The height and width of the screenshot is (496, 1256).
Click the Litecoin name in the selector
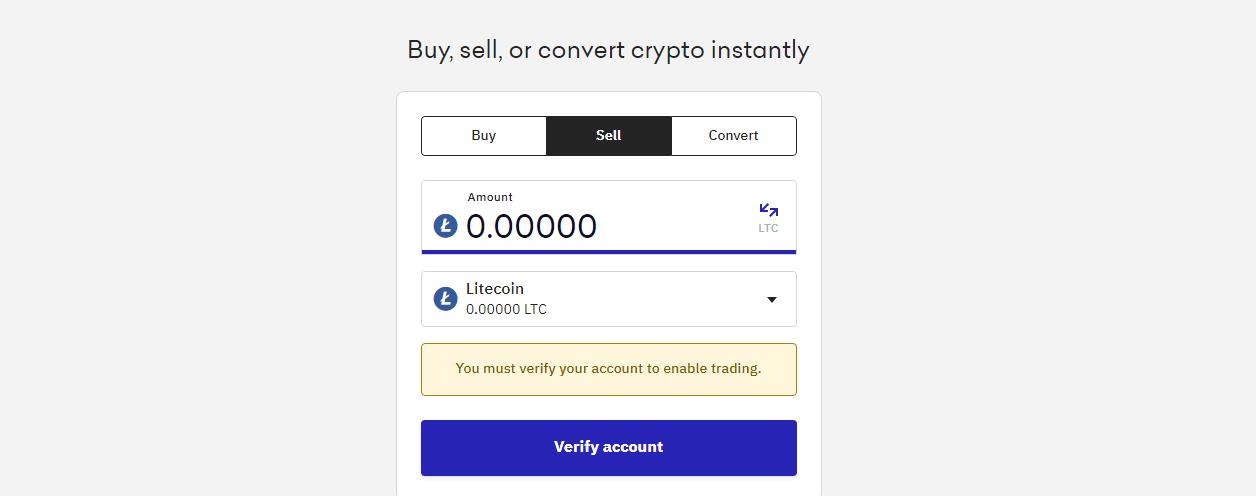(495, 289)
